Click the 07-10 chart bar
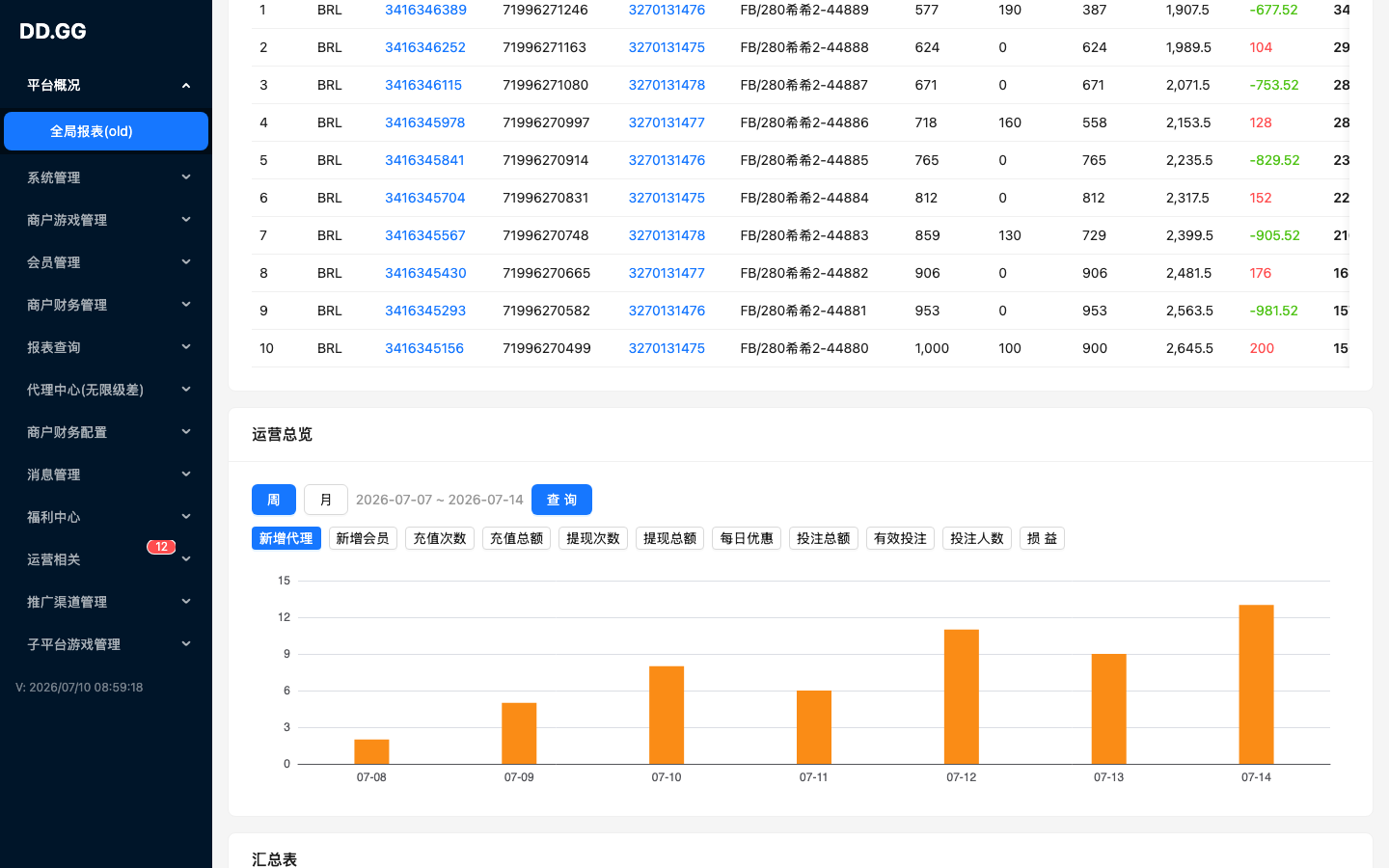1389x868 pixels. click(667, 715)
